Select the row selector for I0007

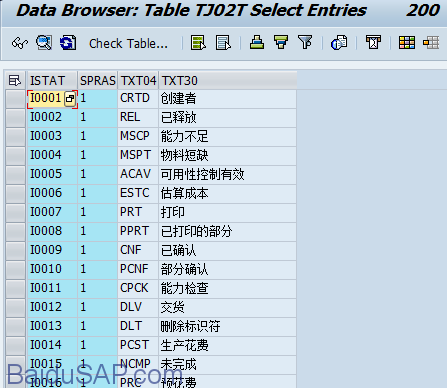tap(15, 213)
